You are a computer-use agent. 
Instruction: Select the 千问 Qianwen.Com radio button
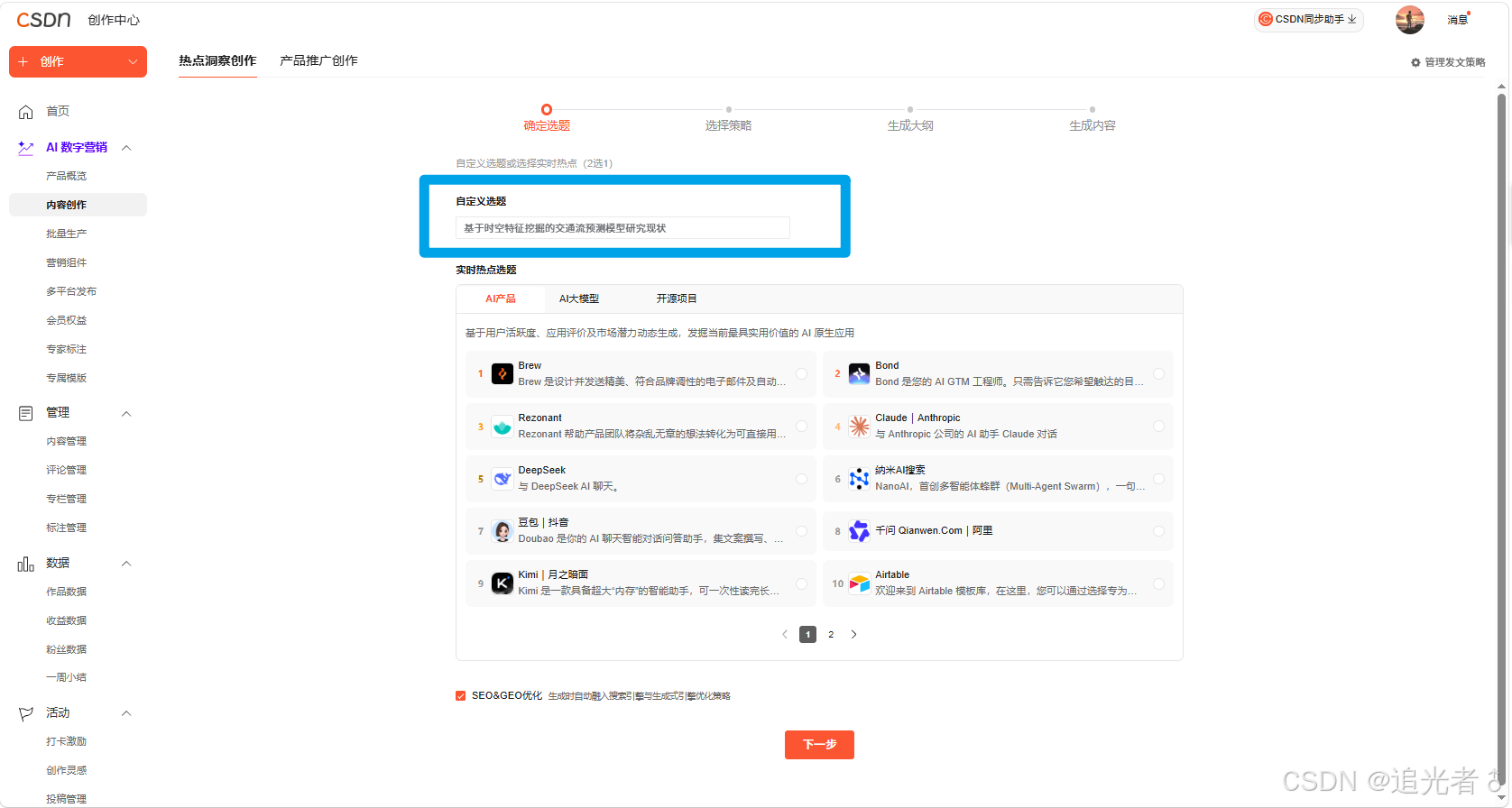(1158, 531)
